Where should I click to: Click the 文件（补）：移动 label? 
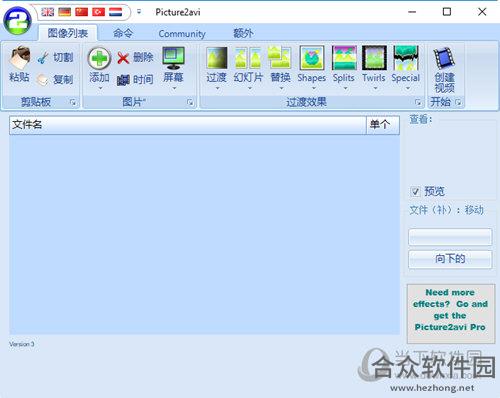(x=447, y=210)
